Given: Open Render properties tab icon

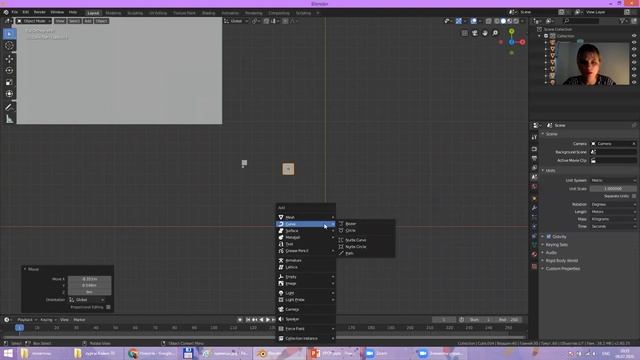Looking at the screenshot, I should tap(534, 149).
